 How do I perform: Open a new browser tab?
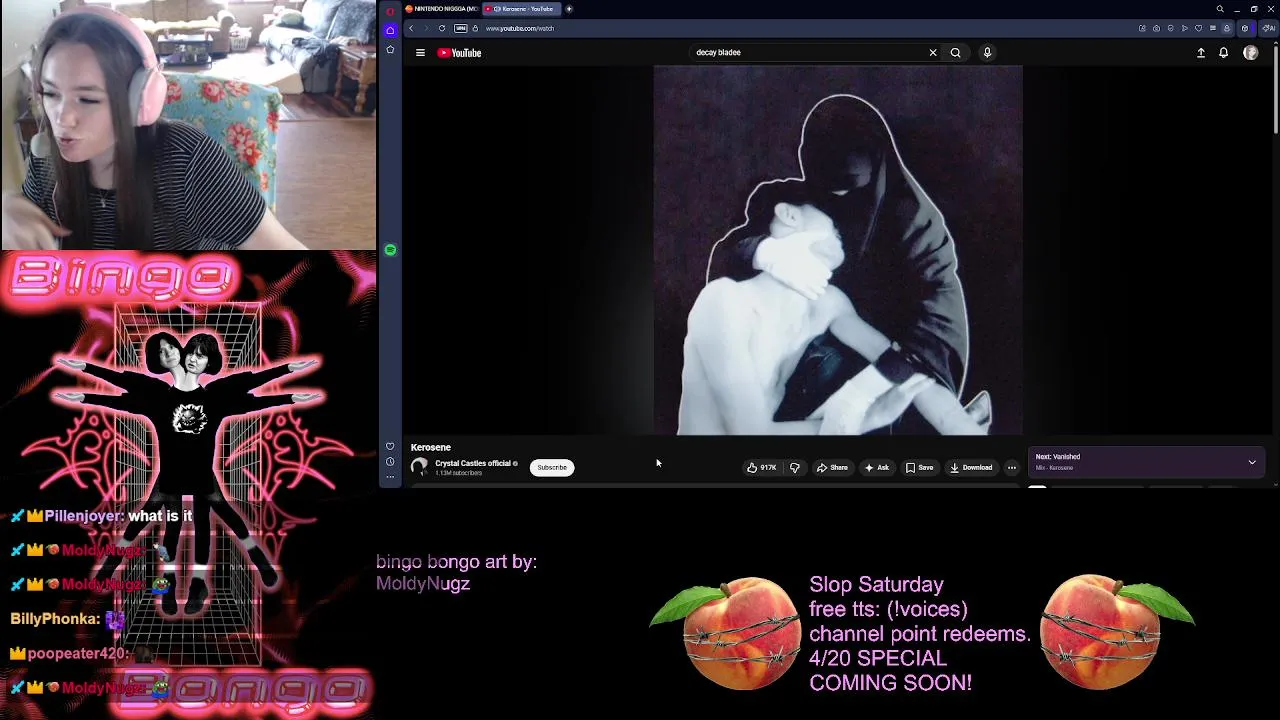[x=569, y=9]
